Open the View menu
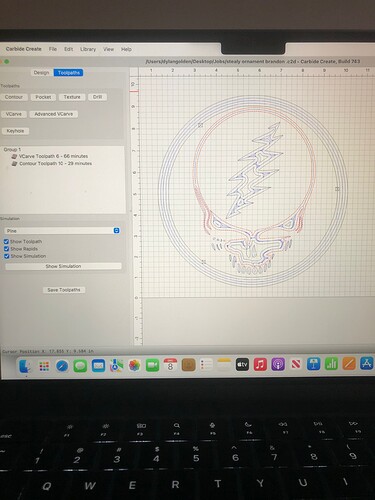The image size is (375, 500). tap(108, 49)
